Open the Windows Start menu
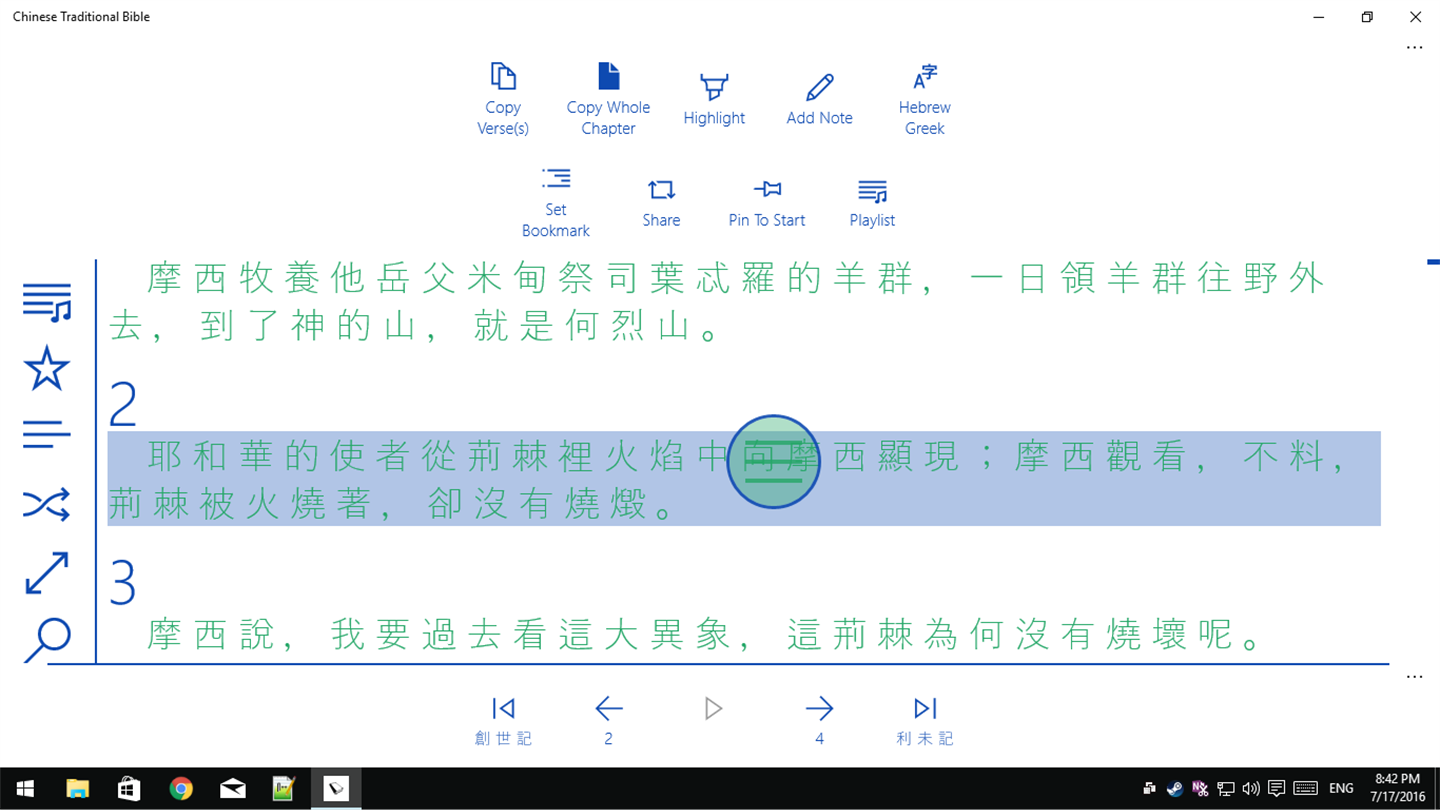This screenshot has width=1440, height=810. pyautogui.click(x=24, y=789)
